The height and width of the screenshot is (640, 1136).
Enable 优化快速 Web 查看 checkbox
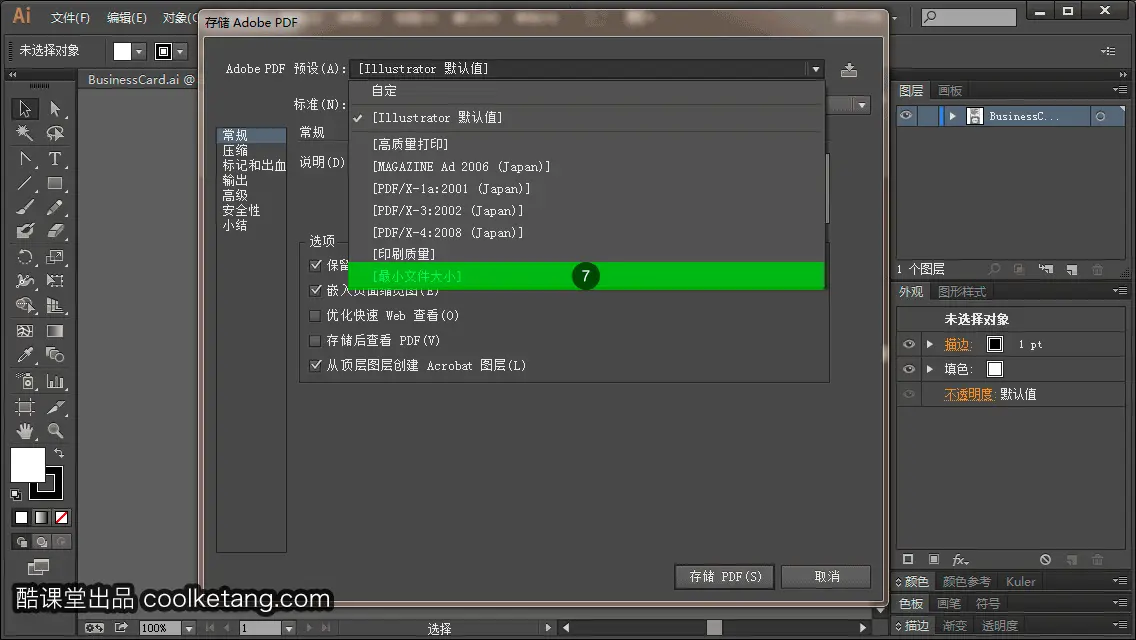[315, 315]
